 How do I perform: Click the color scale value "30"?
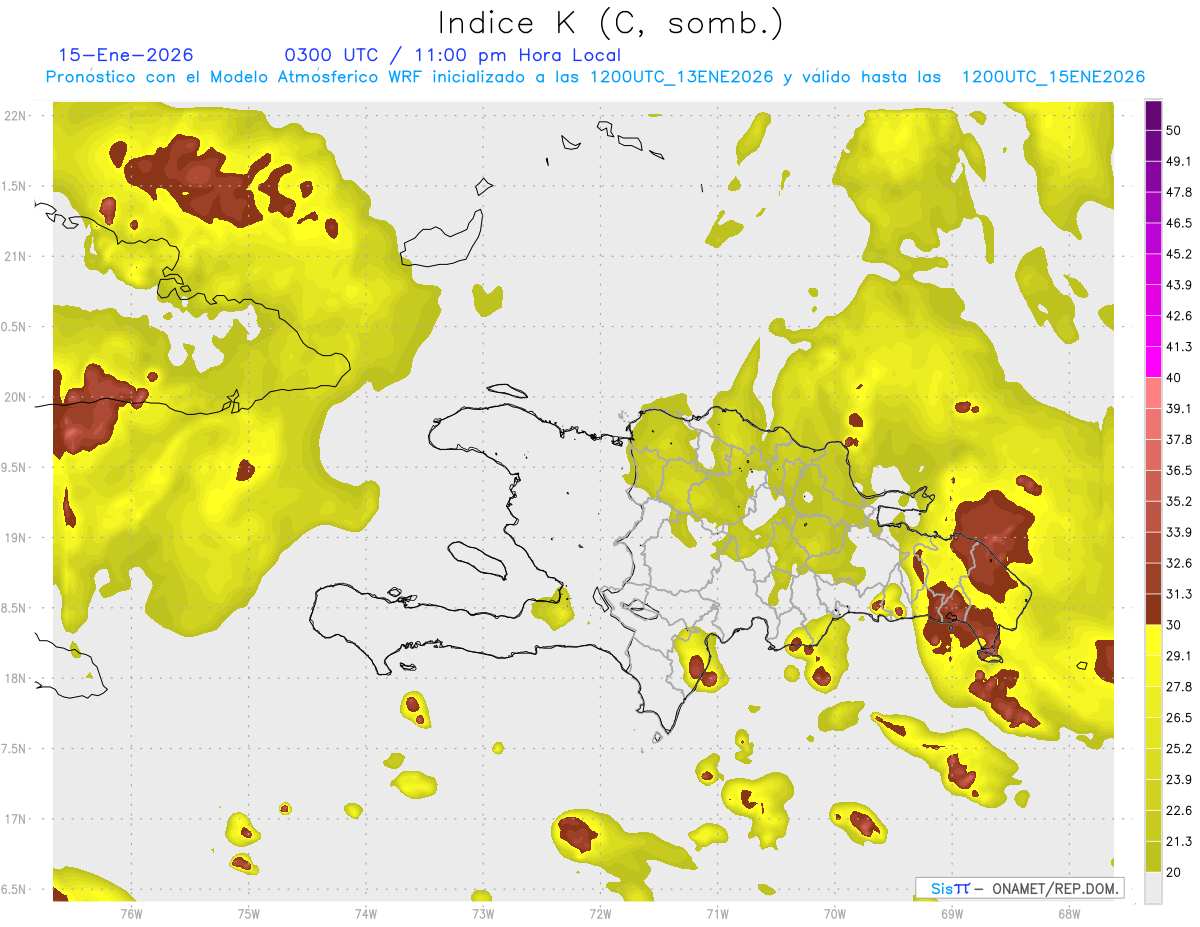(1174, 625)
